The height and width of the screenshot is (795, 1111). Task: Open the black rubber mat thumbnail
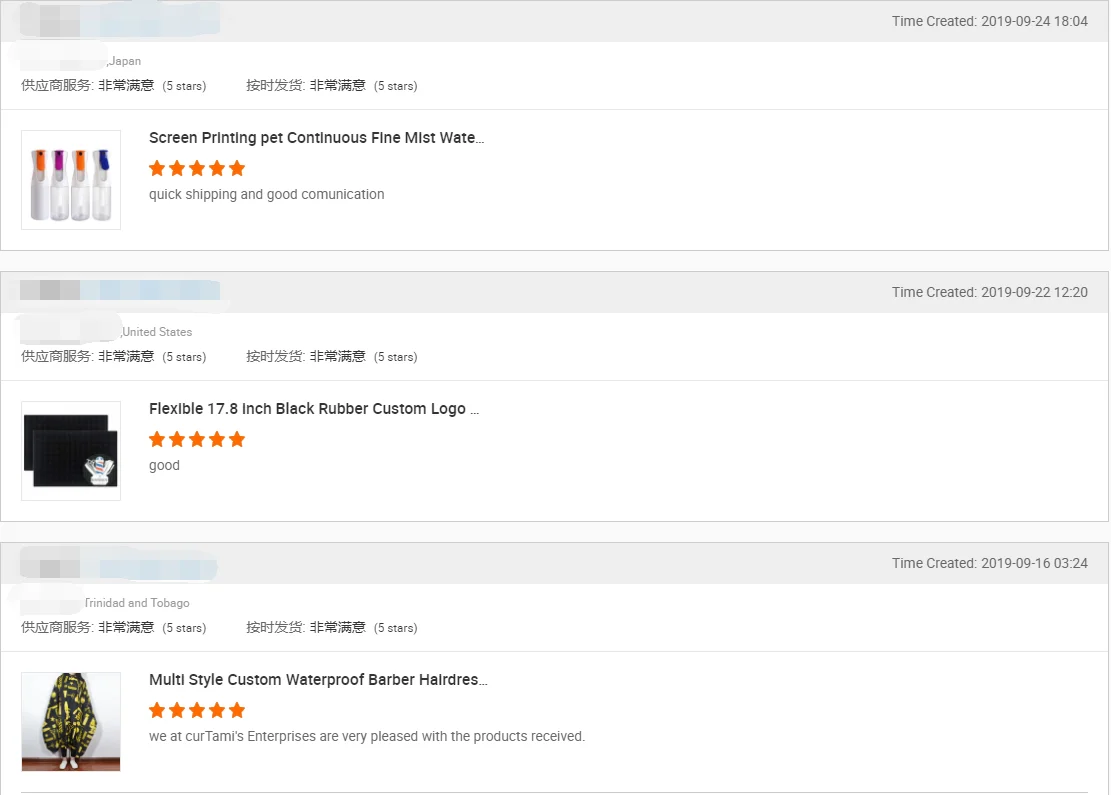[x=71, y=451]
